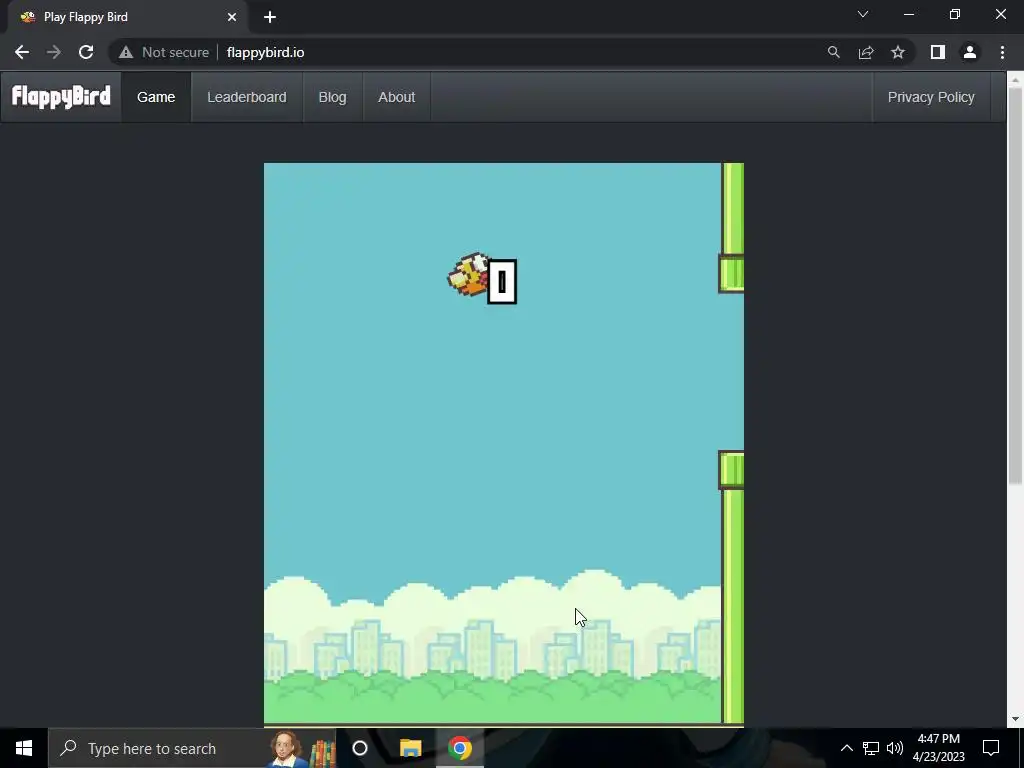The width and height of the screenshot is (1024, 768).
Task: Click the share page icon
Action: click(x=866, y=52)
